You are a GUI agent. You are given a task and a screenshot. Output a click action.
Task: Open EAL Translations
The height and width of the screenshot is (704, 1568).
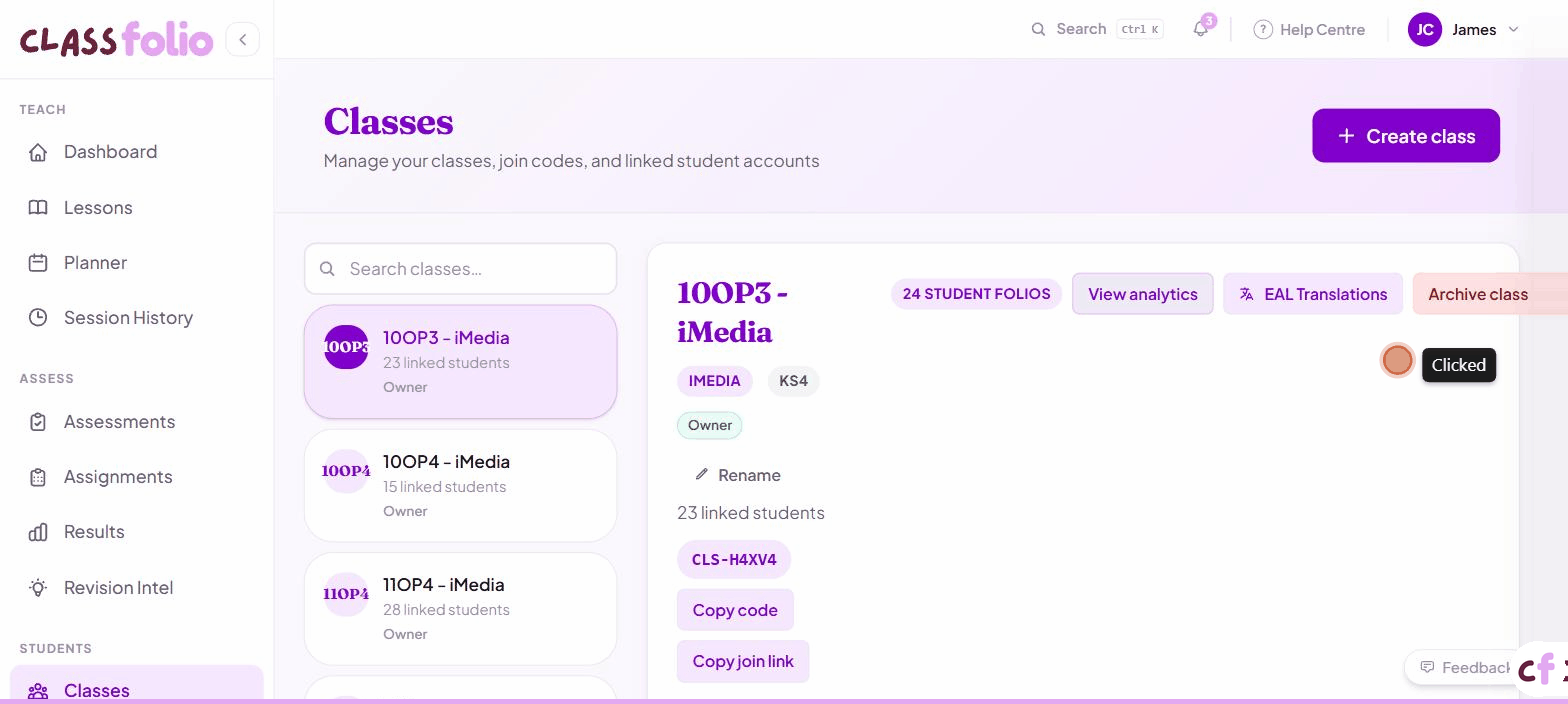click(x=1312, y=294)
